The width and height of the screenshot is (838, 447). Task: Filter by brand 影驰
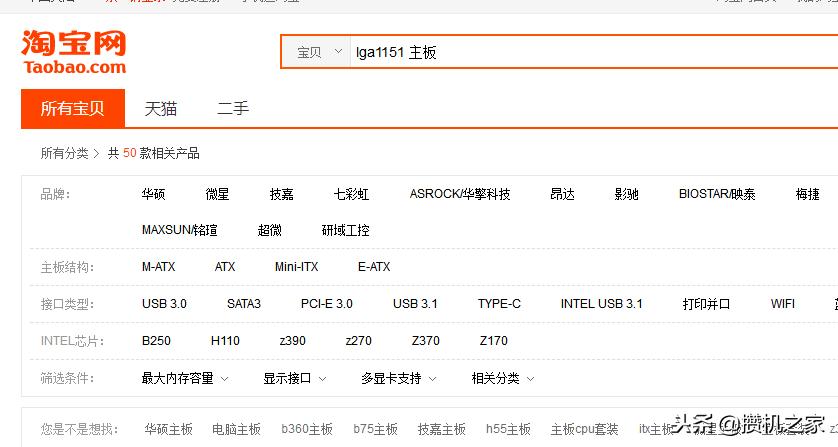[626, 194]
